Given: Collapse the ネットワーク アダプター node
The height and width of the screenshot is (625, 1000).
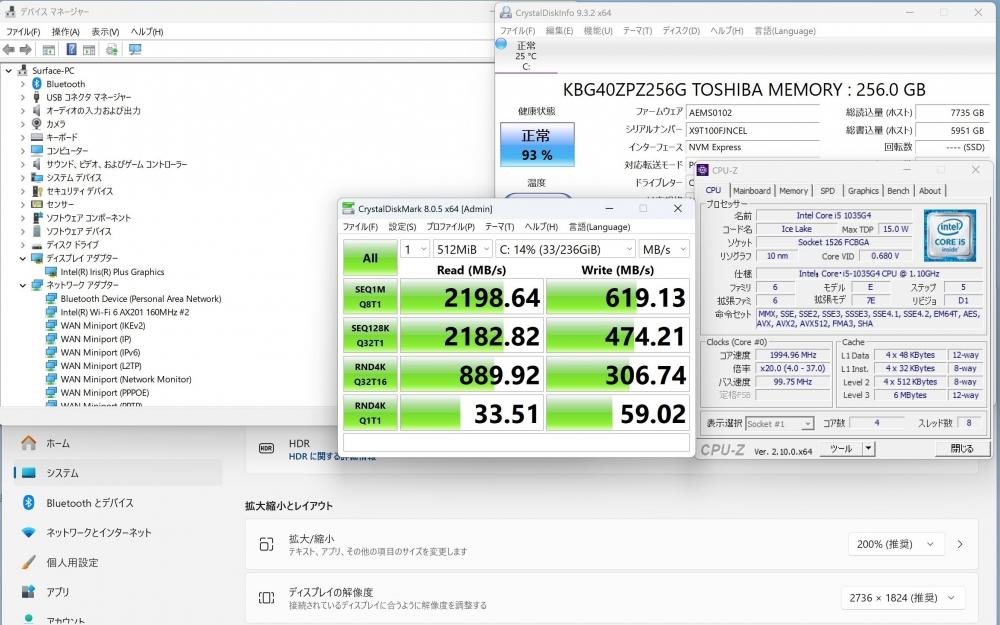Looking at the screenshot, I should click(x=22, y=285).
